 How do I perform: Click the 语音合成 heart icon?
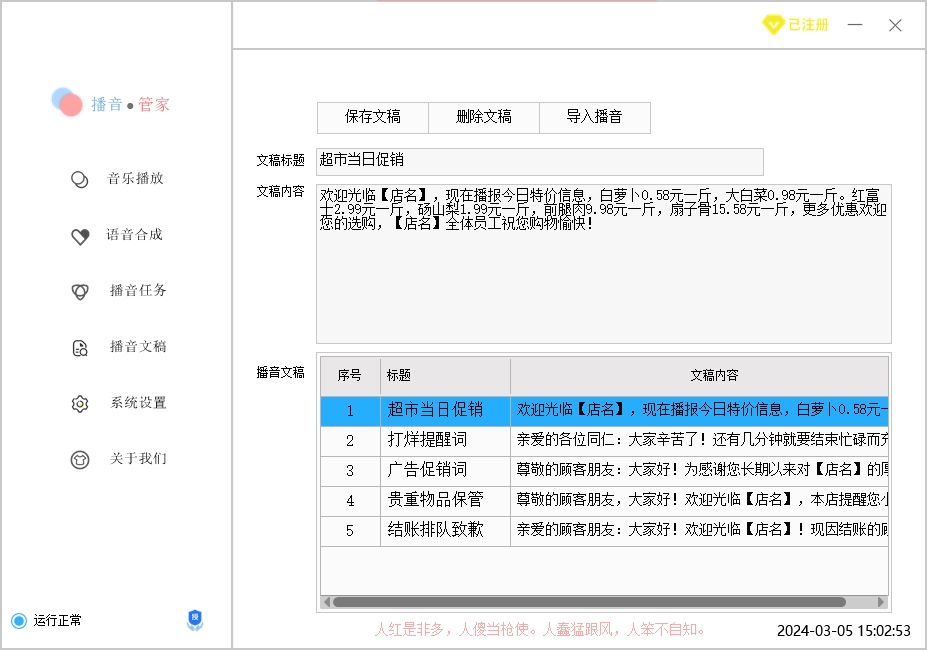[80, 236]
